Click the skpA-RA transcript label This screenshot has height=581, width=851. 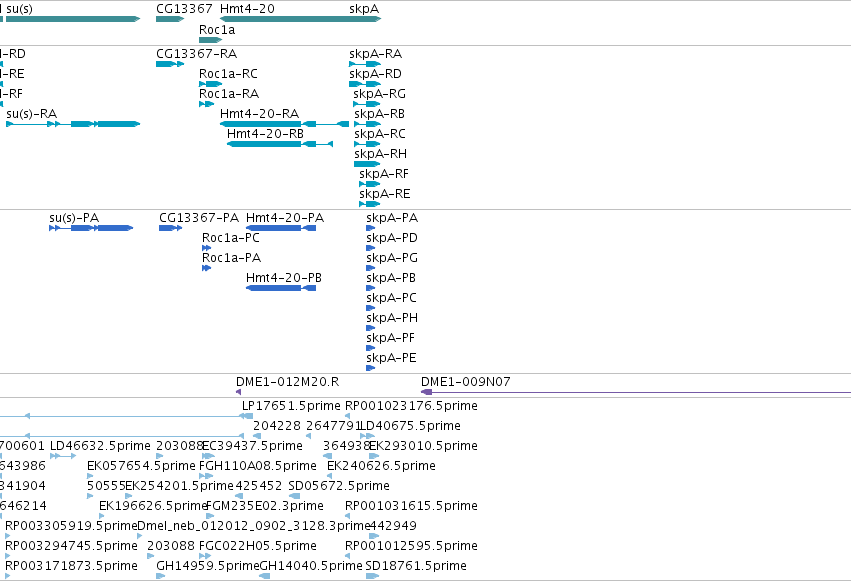pyautogui.click(x=376, y=54)
